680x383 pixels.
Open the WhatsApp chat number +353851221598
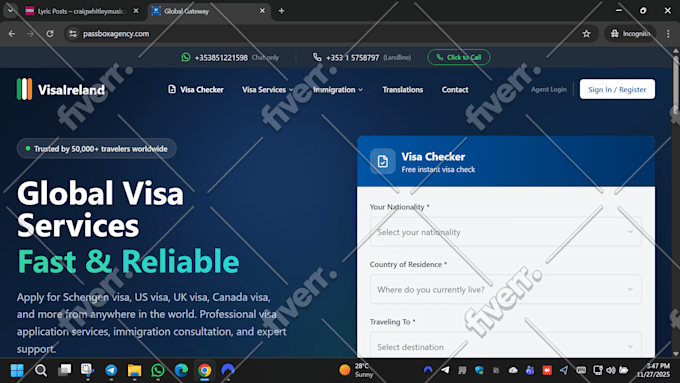(x=221, y=57)
